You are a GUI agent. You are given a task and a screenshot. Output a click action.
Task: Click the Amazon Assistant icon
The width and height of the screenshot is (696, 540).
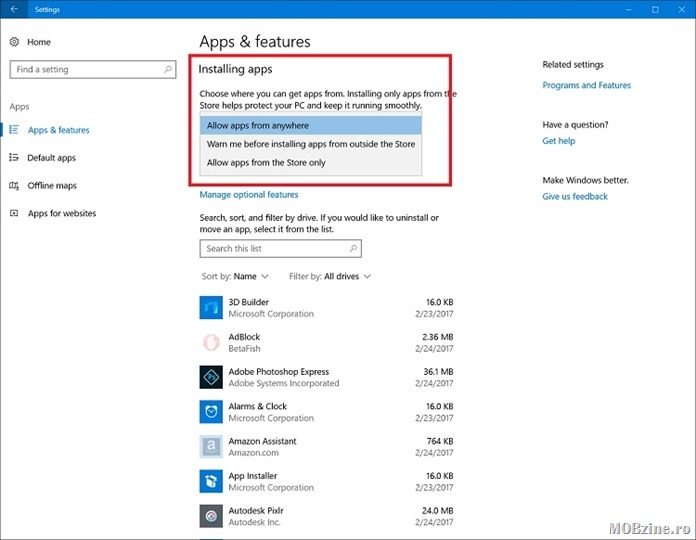(x=211, y=446)
